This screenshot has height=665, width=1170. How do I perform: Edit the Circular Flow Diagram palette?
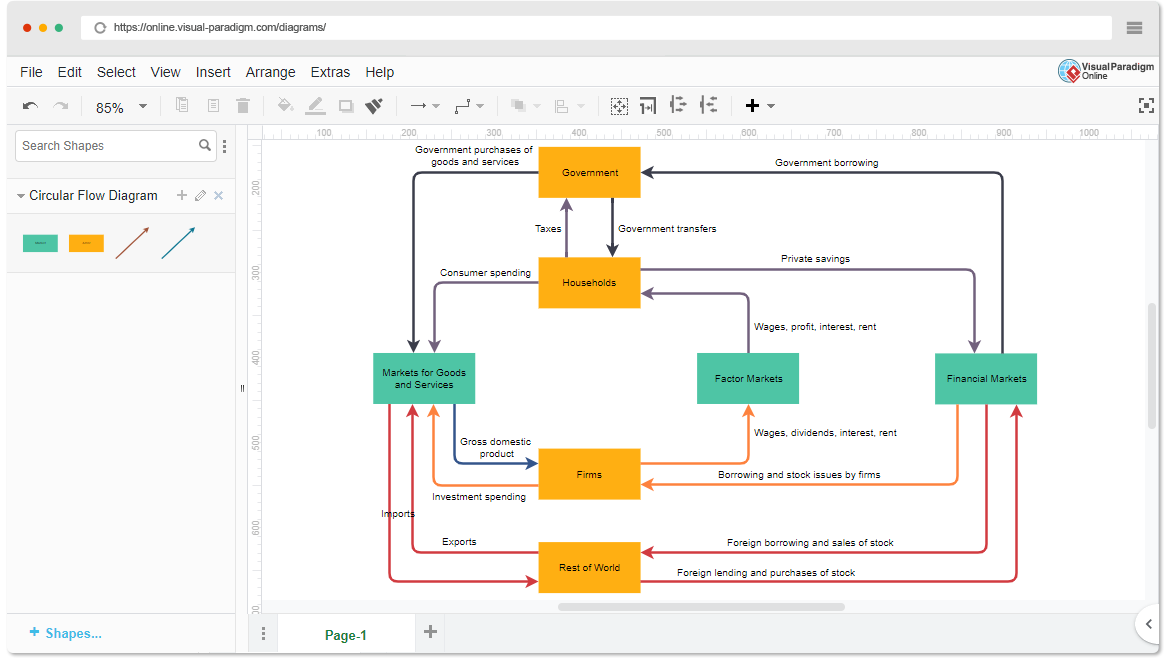pos(200,196)
